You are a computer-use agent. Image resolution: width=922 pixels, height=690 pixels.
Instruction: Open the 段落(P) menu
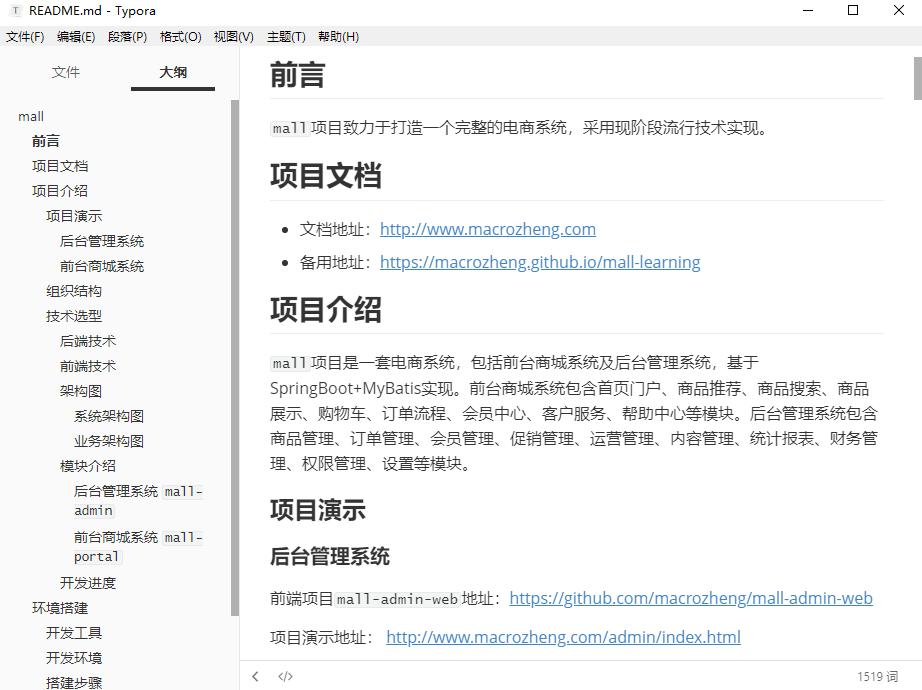pyautogui.click(x=128, y=37)
